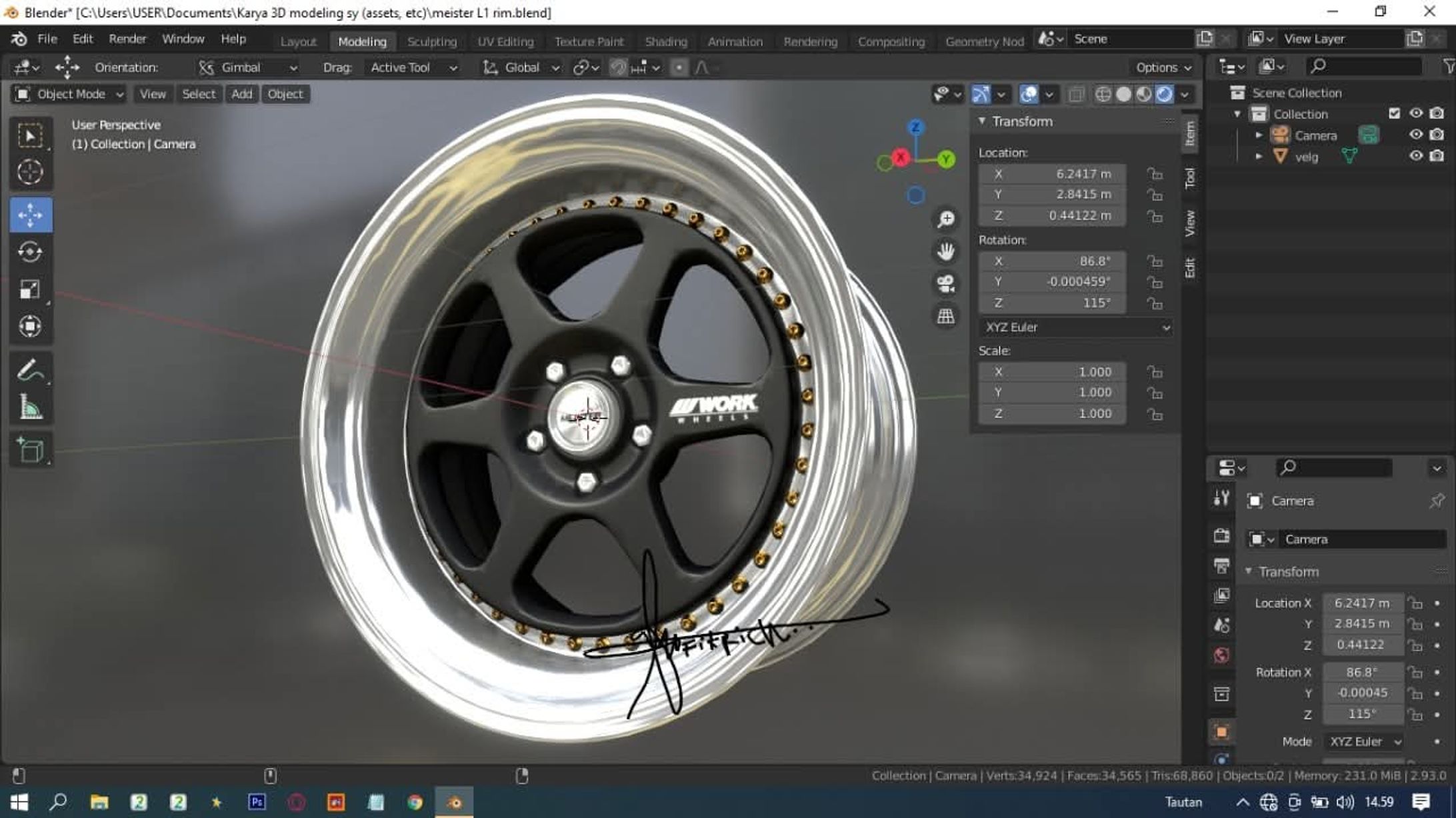This screenshot has width=1456, height=818.
Task: Toggle proportional editing button
Action: tap(679, 67)
